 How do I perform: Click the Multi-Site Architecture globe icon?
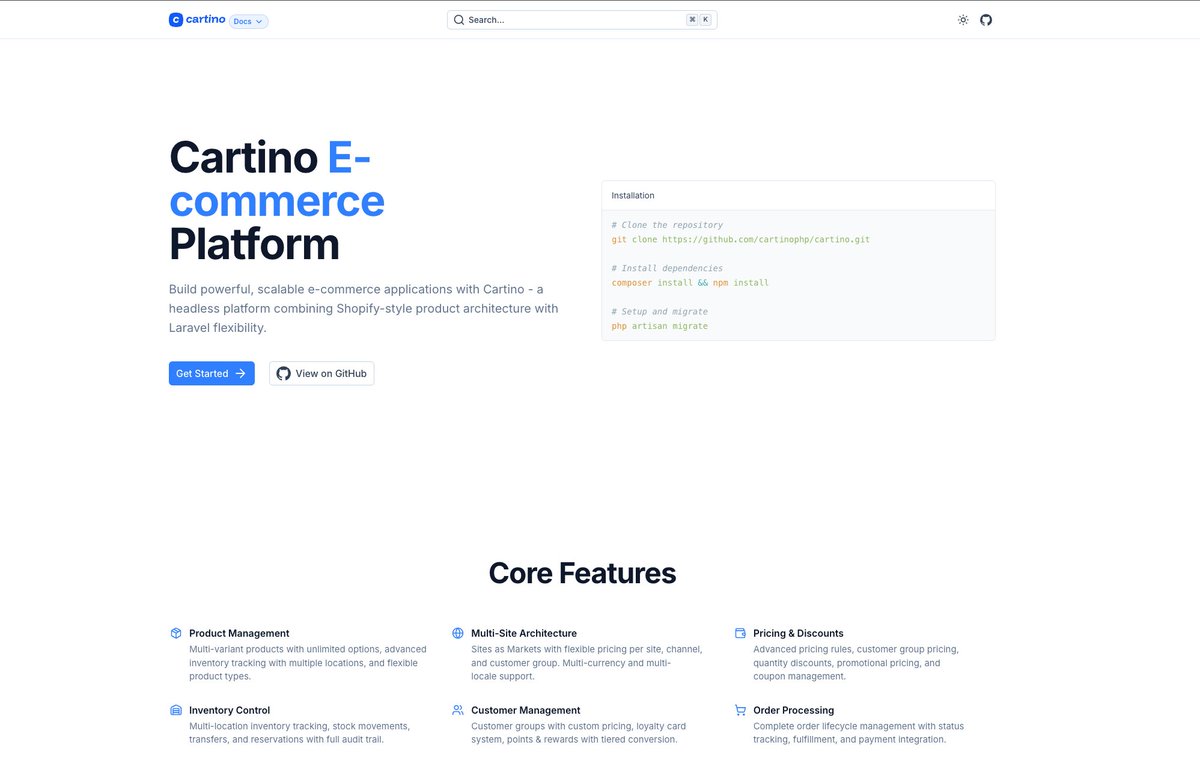[458, 633]
